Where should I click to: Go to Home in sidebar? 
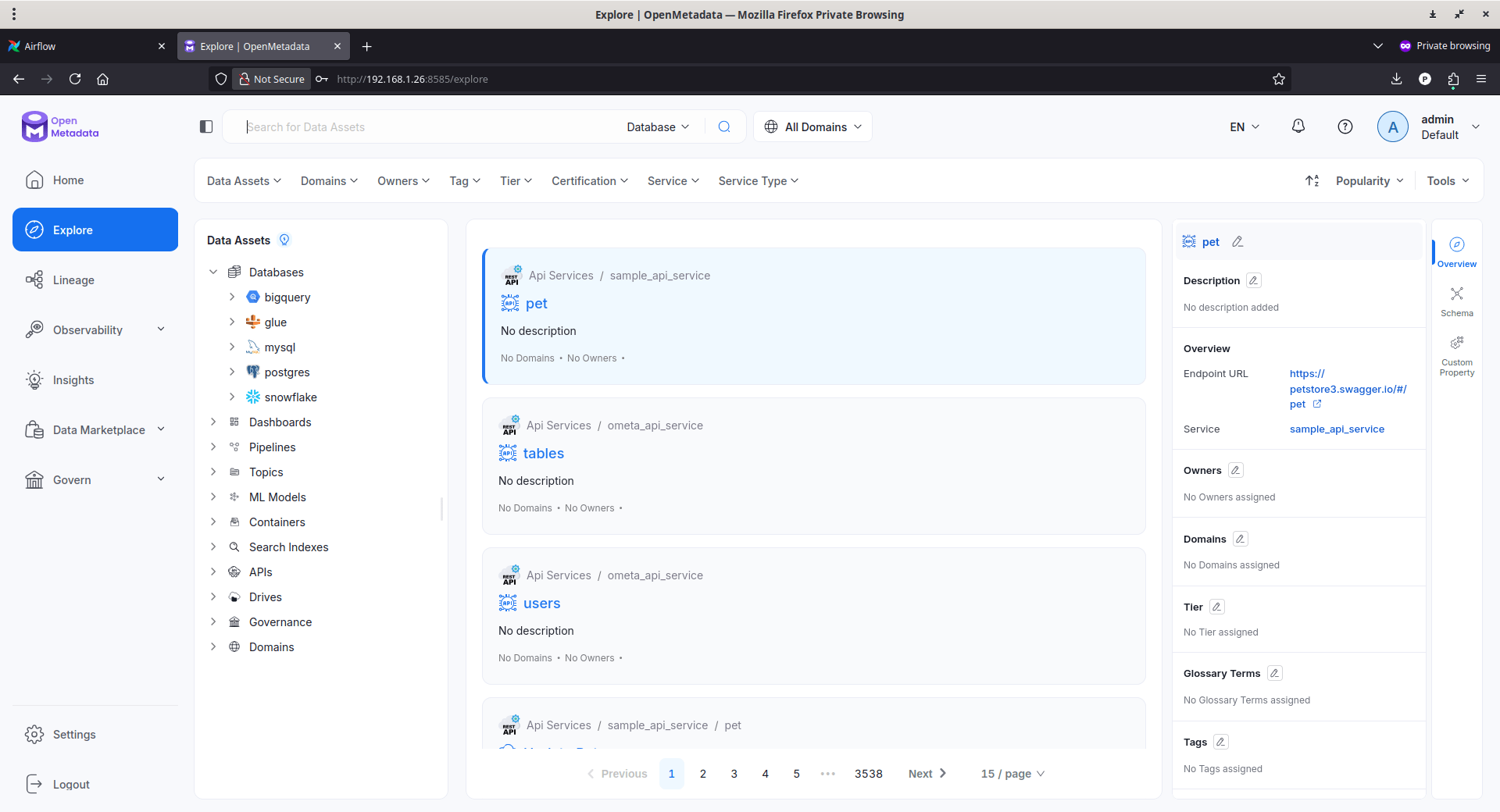[95, 180]
